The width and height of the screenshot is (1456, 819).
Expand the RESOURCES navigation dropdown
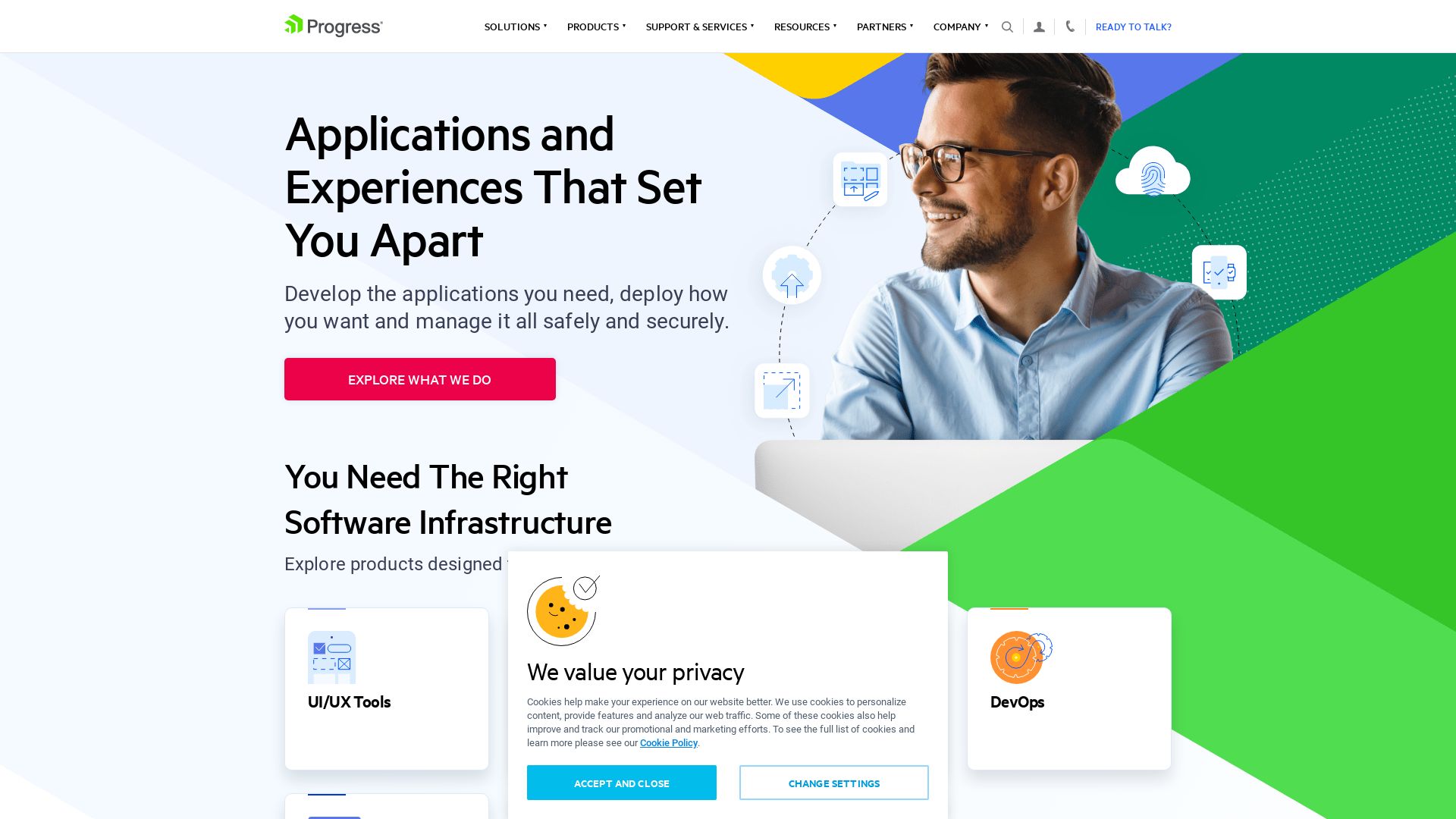pos(803,26)
